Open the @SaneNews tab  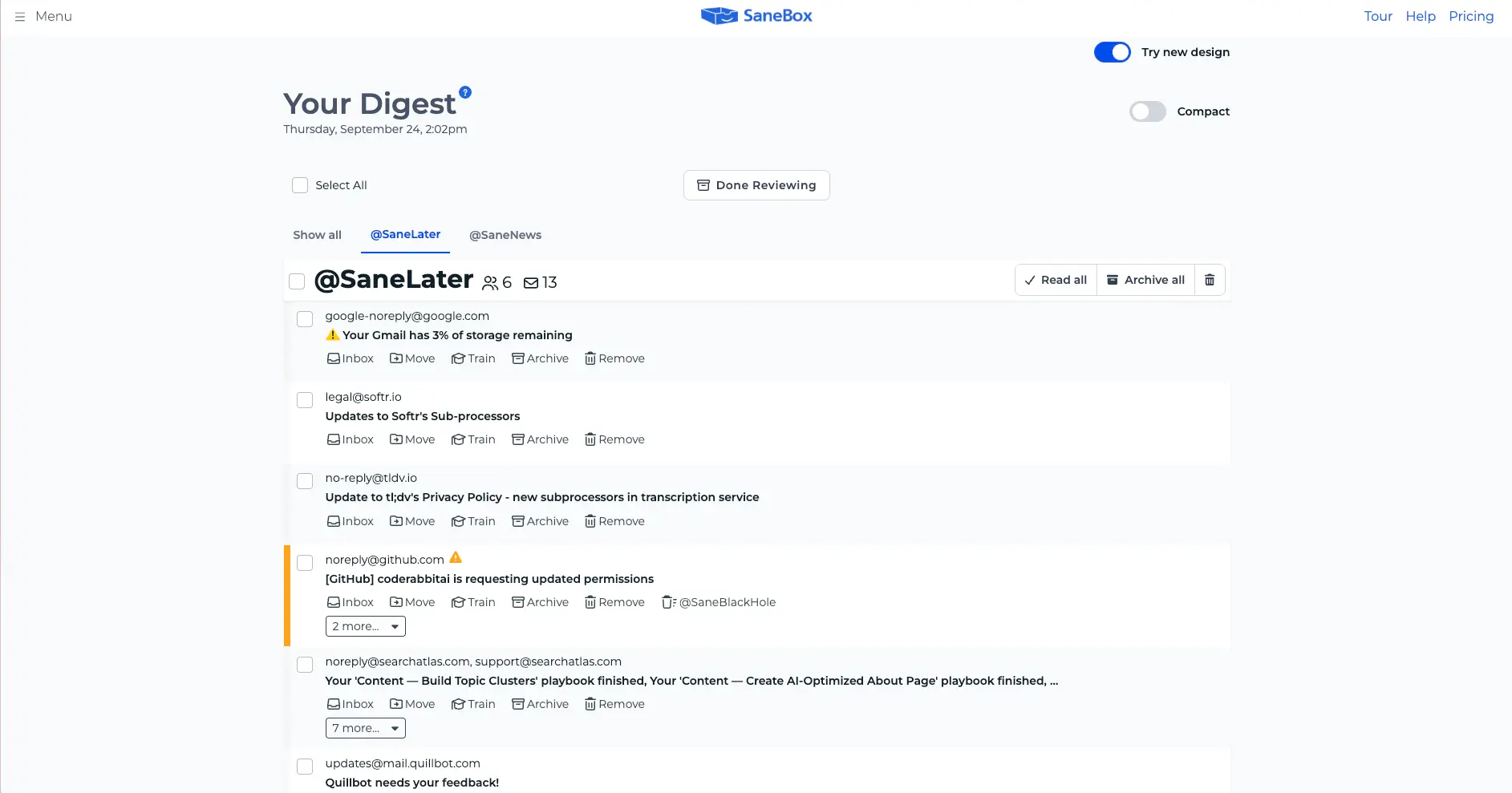pos(505,235)
